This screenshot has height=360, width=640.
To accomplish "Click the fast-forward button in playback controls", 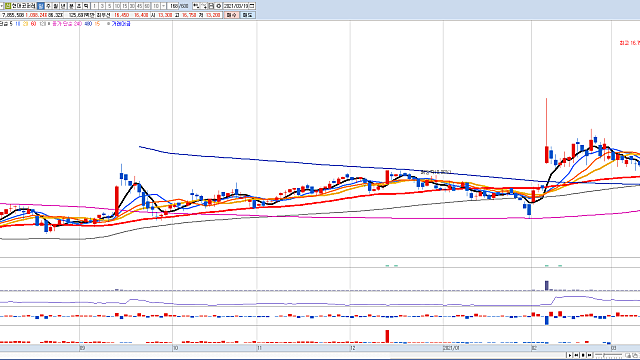I will (x=589, y=355).
